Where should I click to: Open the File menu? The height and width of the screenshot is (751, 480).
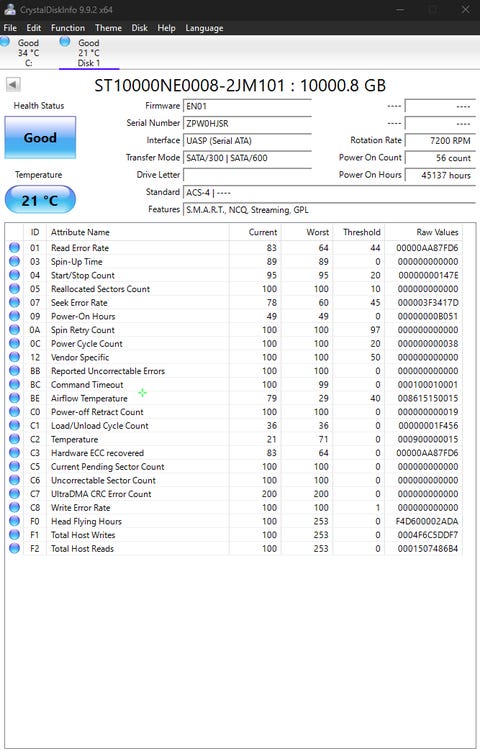point(10,28)
